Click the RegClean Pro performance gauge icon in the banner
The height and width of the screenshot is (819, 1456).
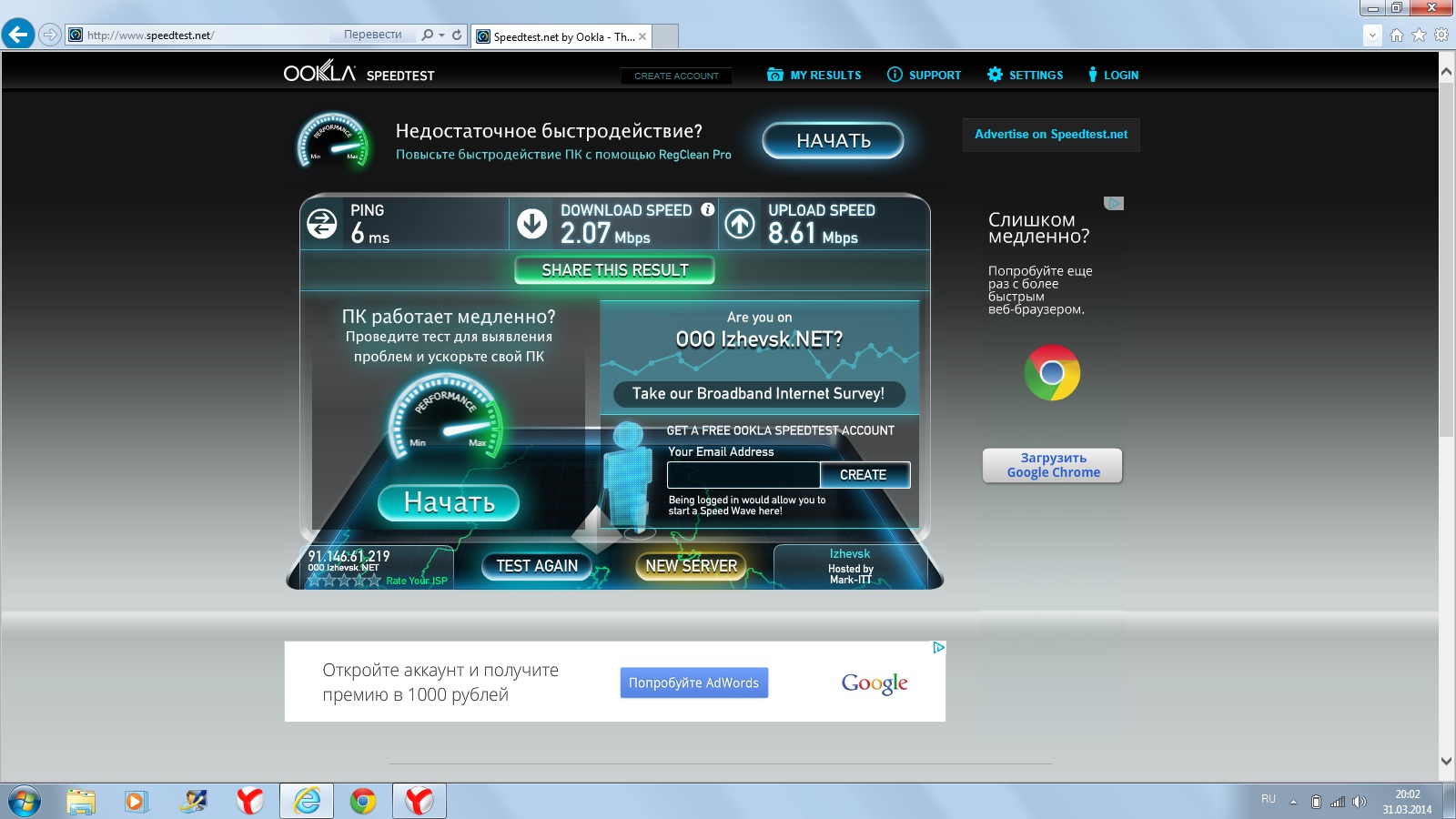333,141
